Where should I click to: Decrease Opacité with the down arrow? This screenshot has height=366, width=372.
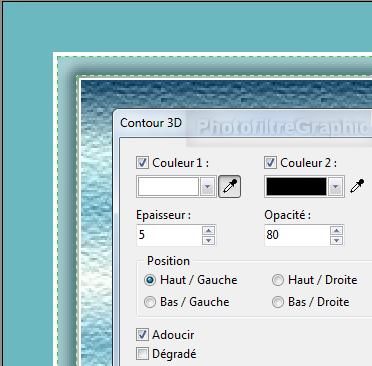[x=337, y=240]
